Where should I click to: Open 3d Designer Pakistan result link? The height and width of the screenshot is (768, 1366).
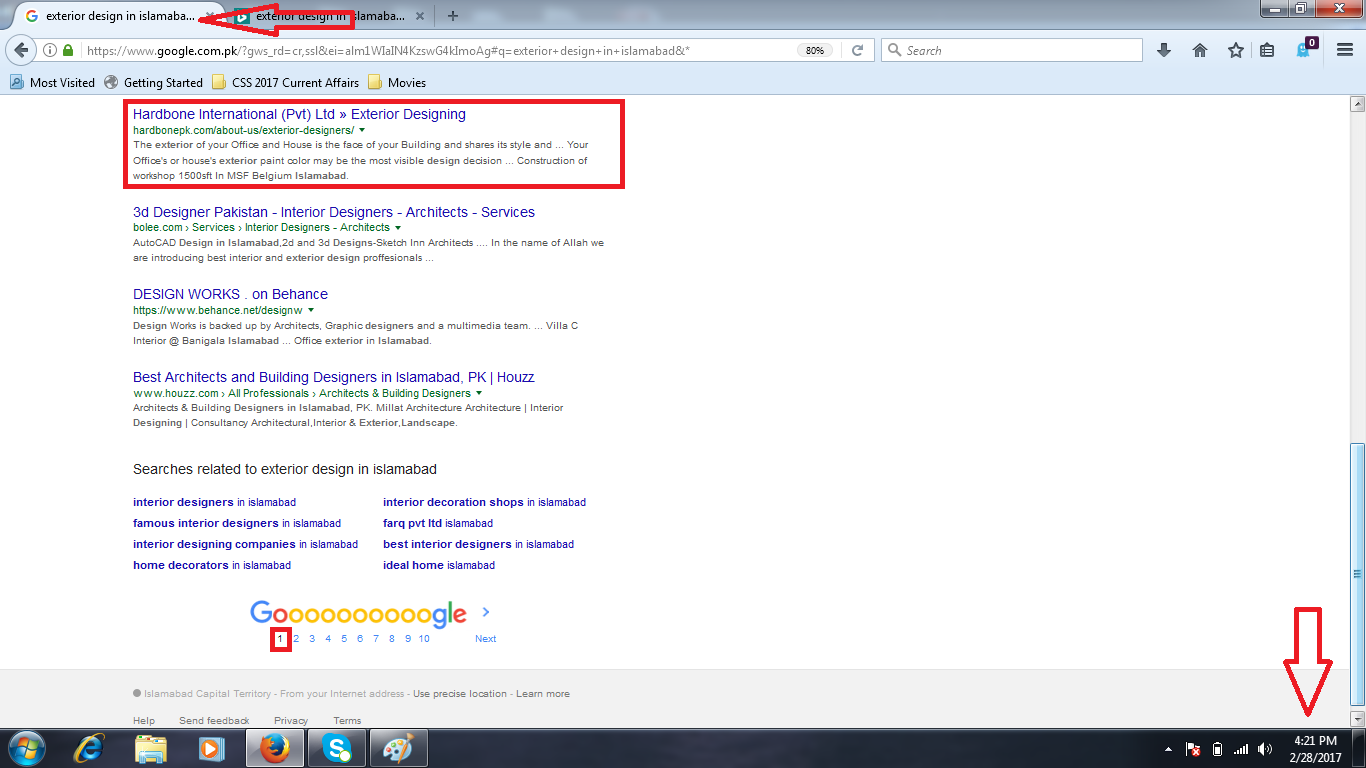coord(334,212)
